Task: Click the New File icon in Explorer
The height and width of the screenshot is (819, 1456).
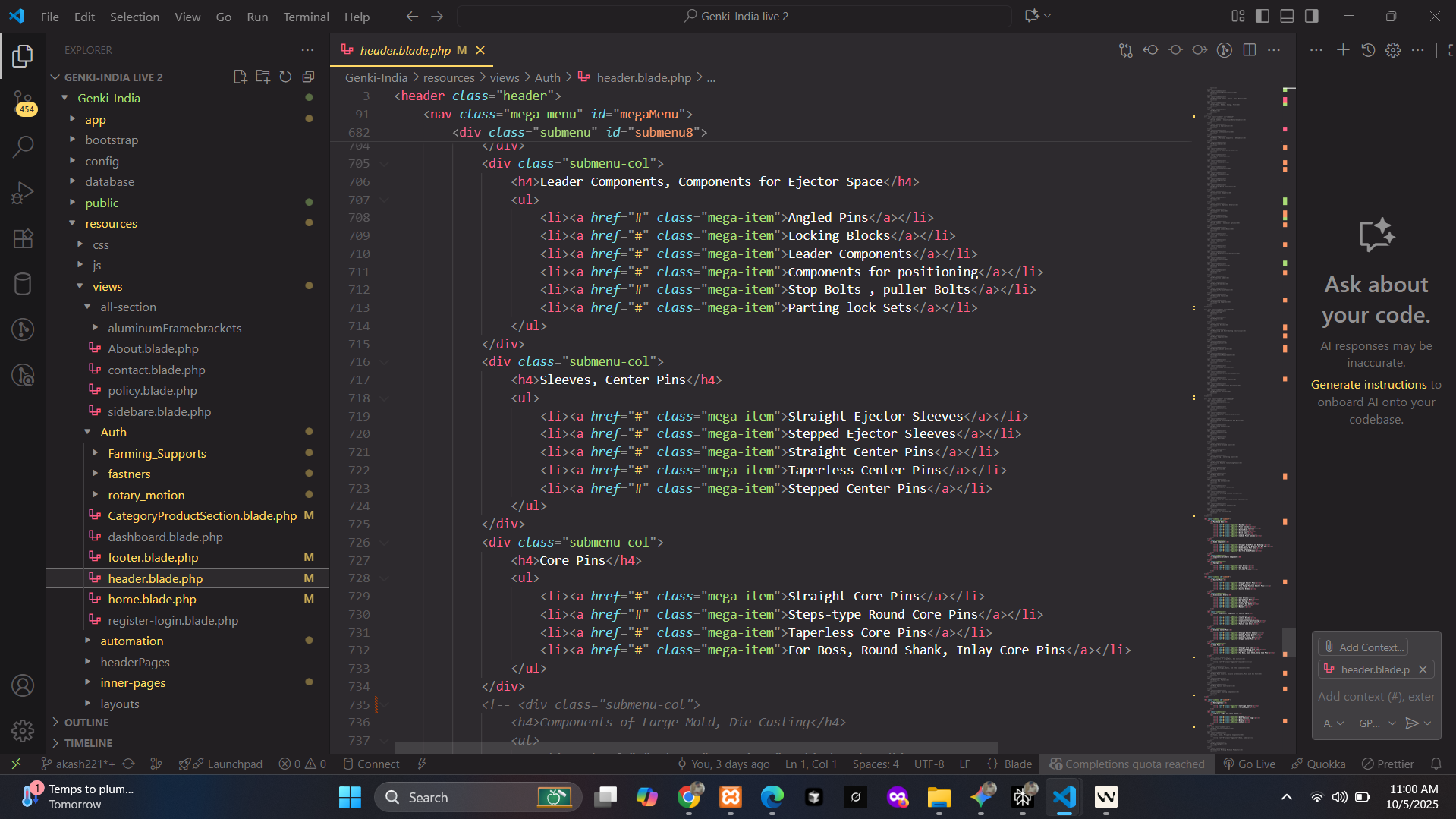Action: pyautogui.click(x=240, y=77)
